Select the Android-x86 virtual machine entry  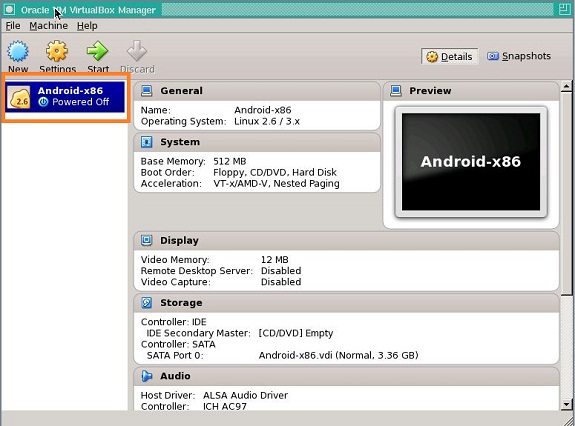coord(65,97)
